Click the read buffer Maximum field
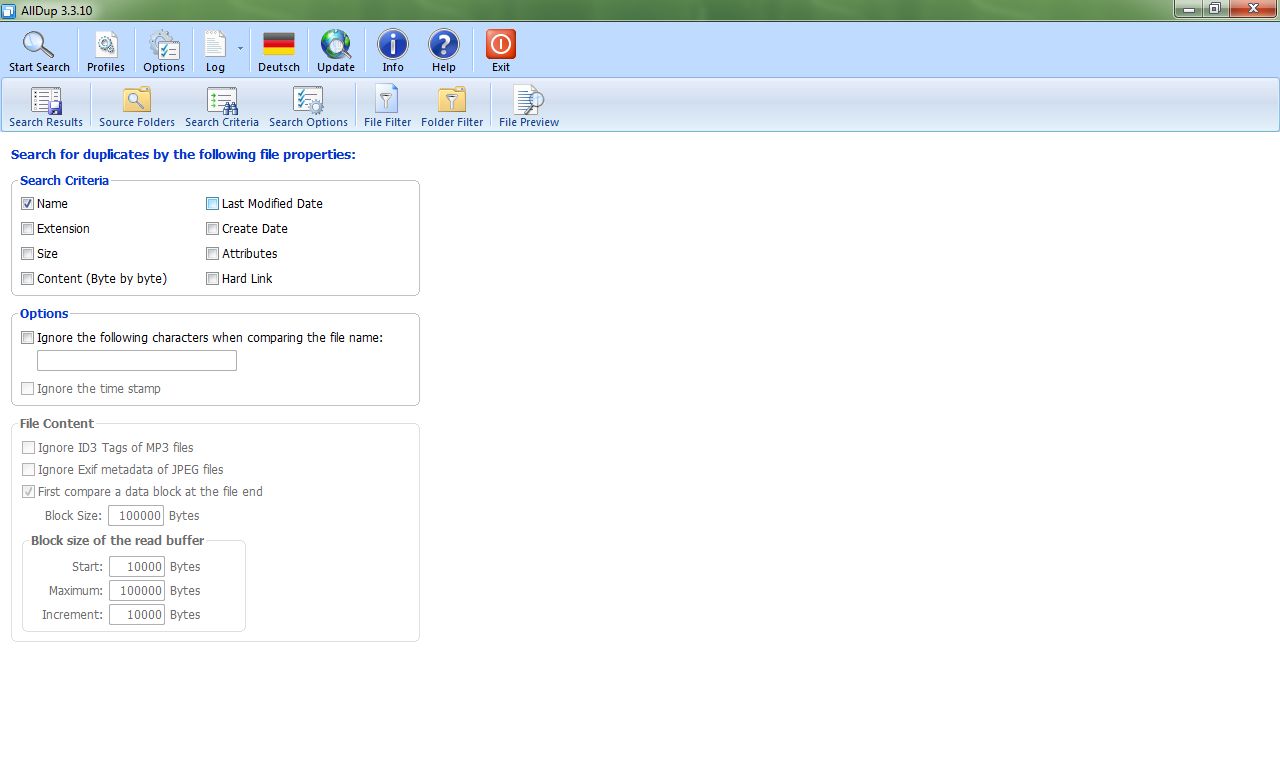1280x760 pixels. pyautogui.click(x=137, y=590)
